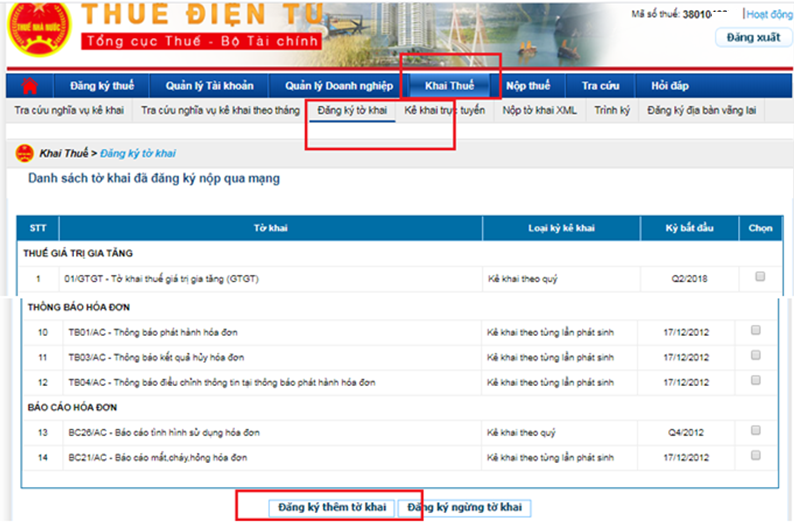794x523 pixels.
Task: Open the Nộp thuế menu
Action: coord(528,86)
